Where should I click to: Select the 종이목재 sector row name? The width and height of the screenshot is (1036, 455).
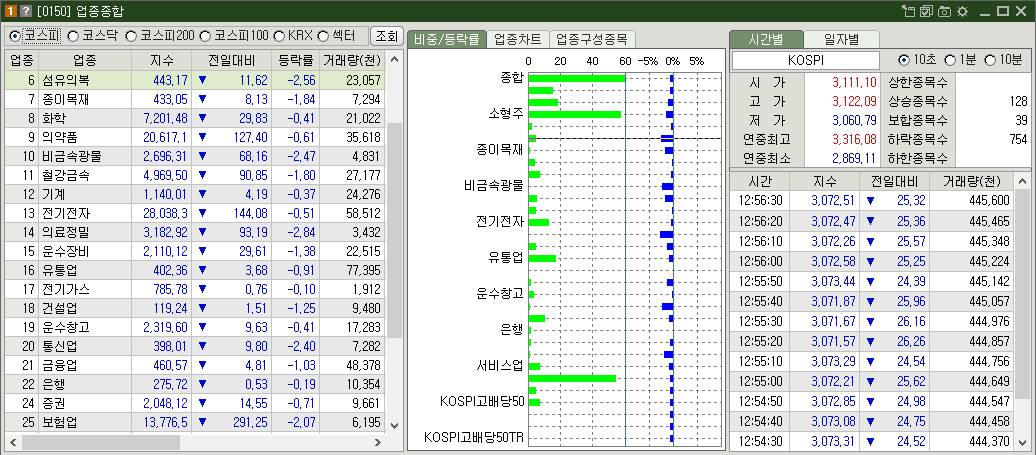[63, 100]
